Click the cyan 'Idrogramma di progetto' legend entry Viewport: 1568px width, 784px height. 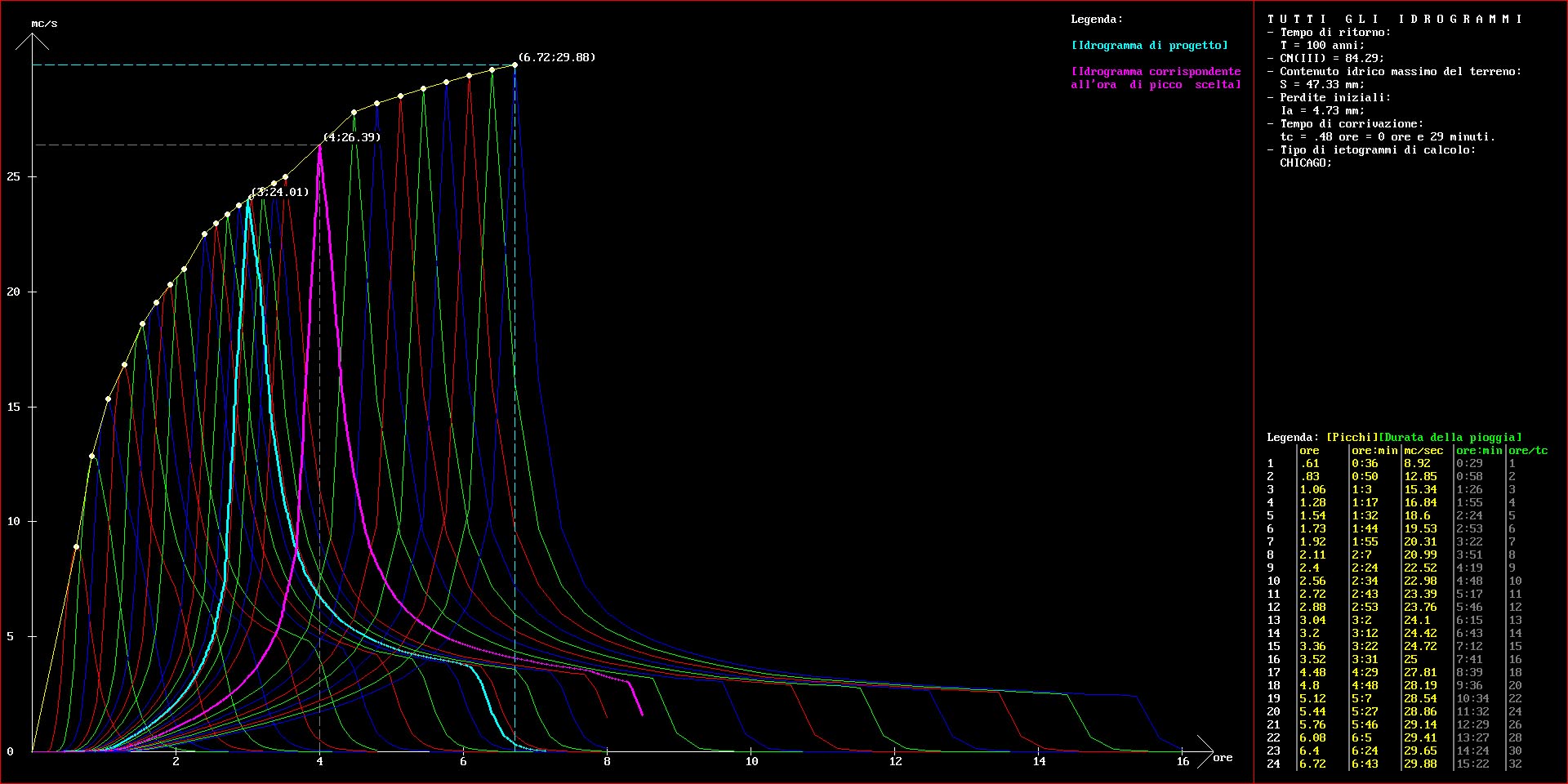[1149, 45]
